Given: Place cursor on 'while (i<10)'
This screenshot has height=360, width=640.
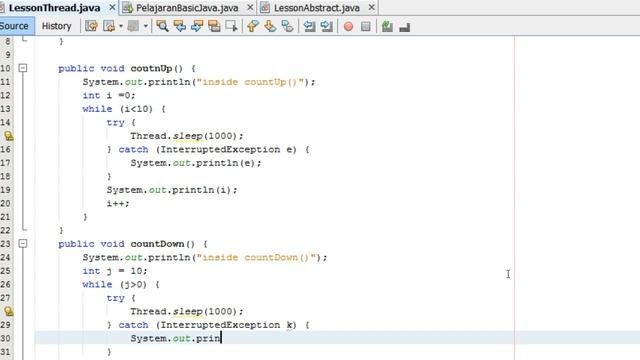Looking at the screenshot, I should pos(118,109).
